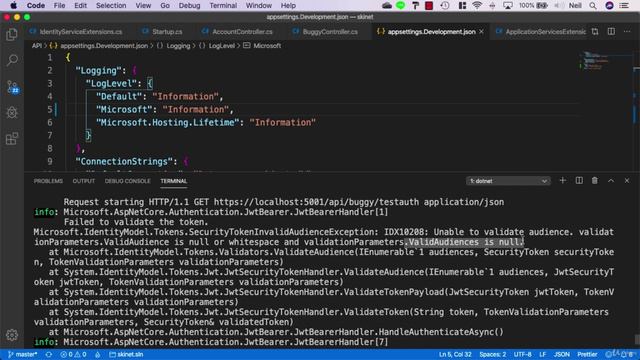Click the terminal vertical scrollbar
This screenshot has width=640, height=360.
[x=636, y=339]
